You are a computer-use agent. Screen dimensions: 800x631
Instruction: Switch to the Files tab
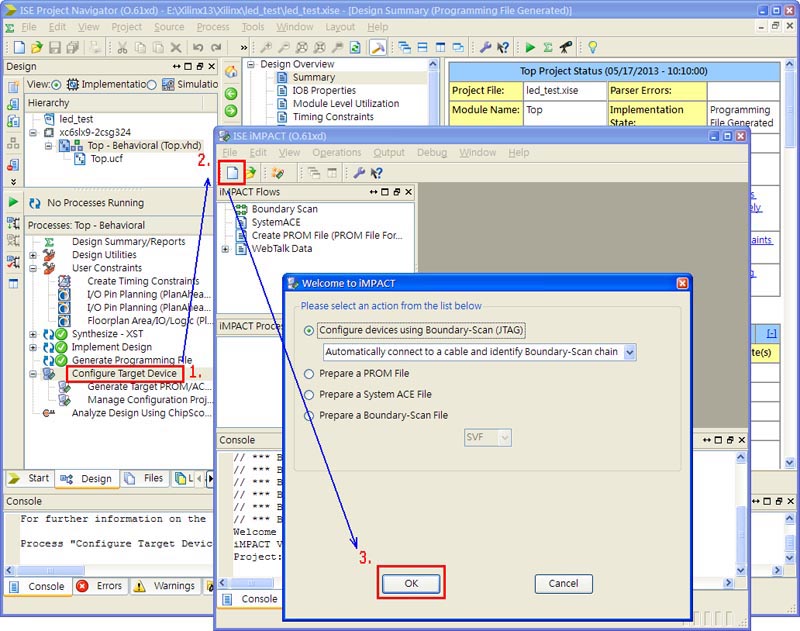pyautogui.click(x=145, y=478)
